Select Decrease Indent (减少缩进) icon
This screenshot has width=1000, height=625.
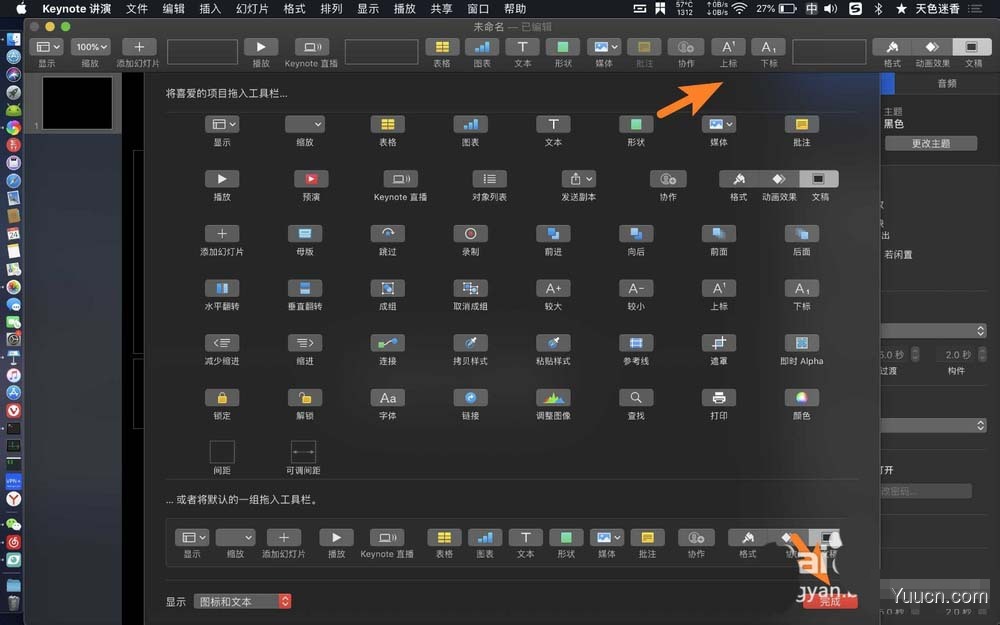pyautogui.click(x=222, y=343)
